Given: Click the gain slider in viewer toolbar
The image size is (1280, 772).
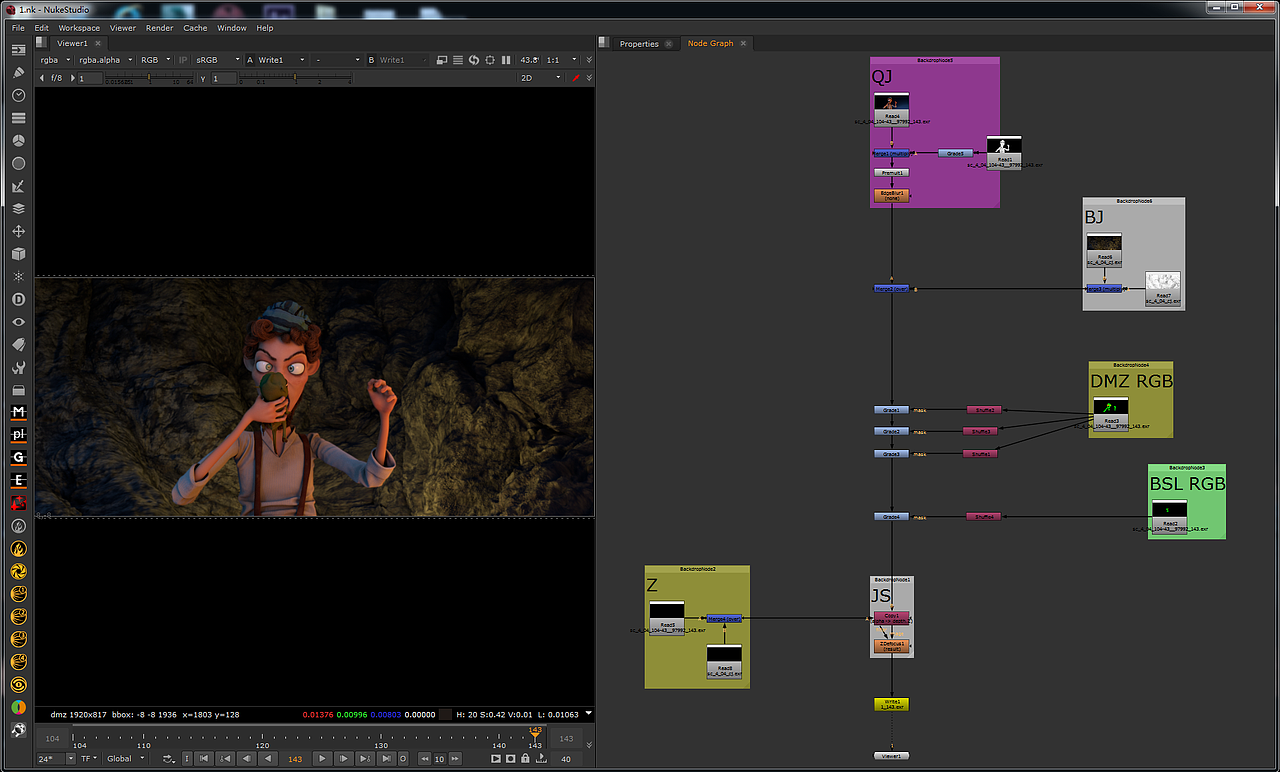Looking at the screenshot, I should tap(148, 78).
